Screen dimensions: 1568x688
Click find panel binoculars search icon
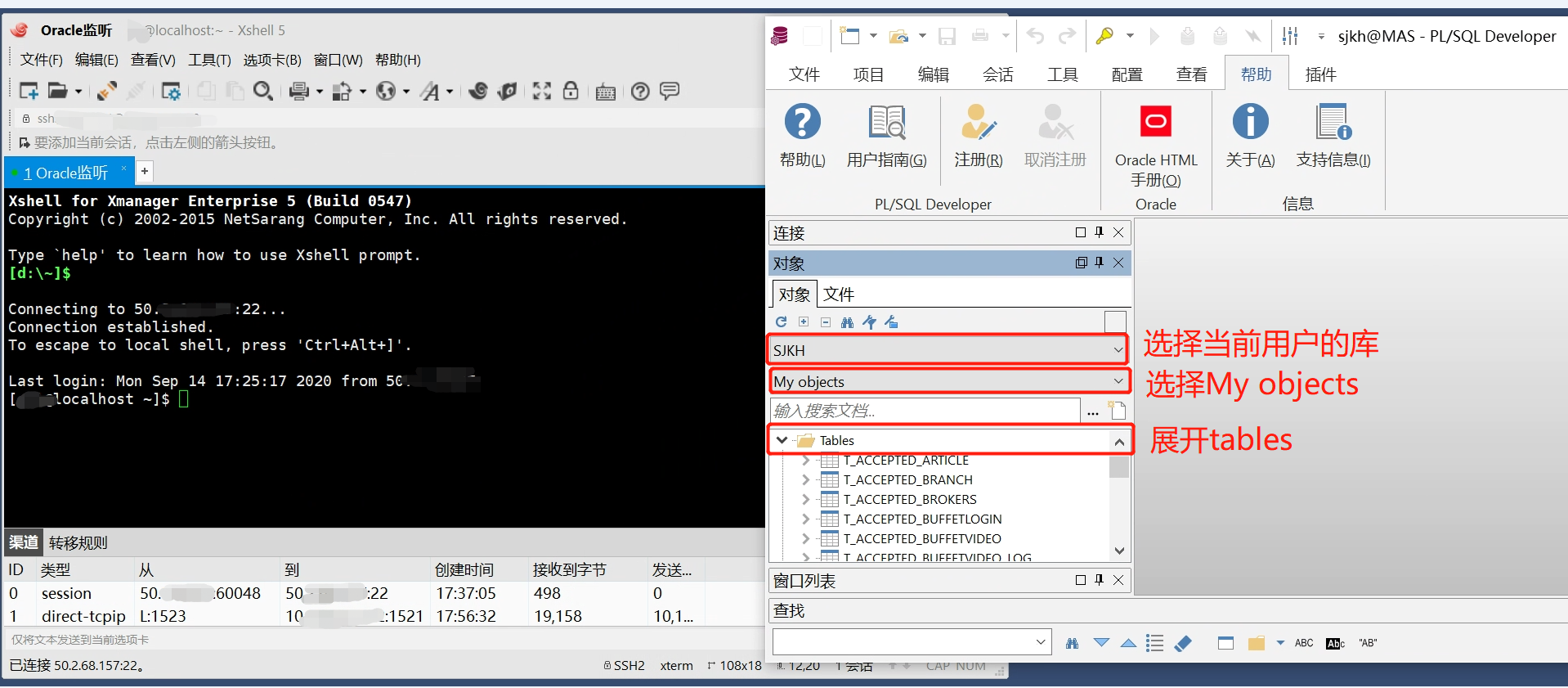pyautogui.click(x=1072, y=643)
